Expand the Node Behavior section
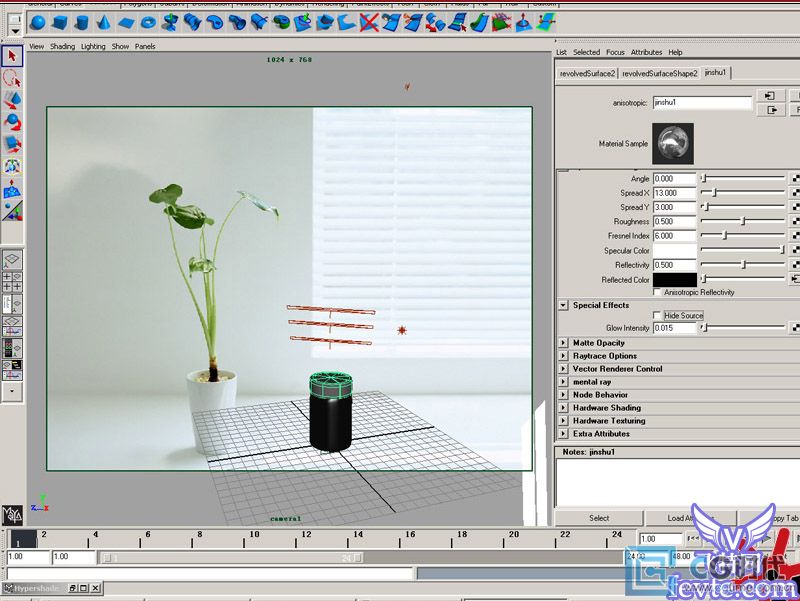This screenshot has height=601, width=800. [x=563, y=394]
